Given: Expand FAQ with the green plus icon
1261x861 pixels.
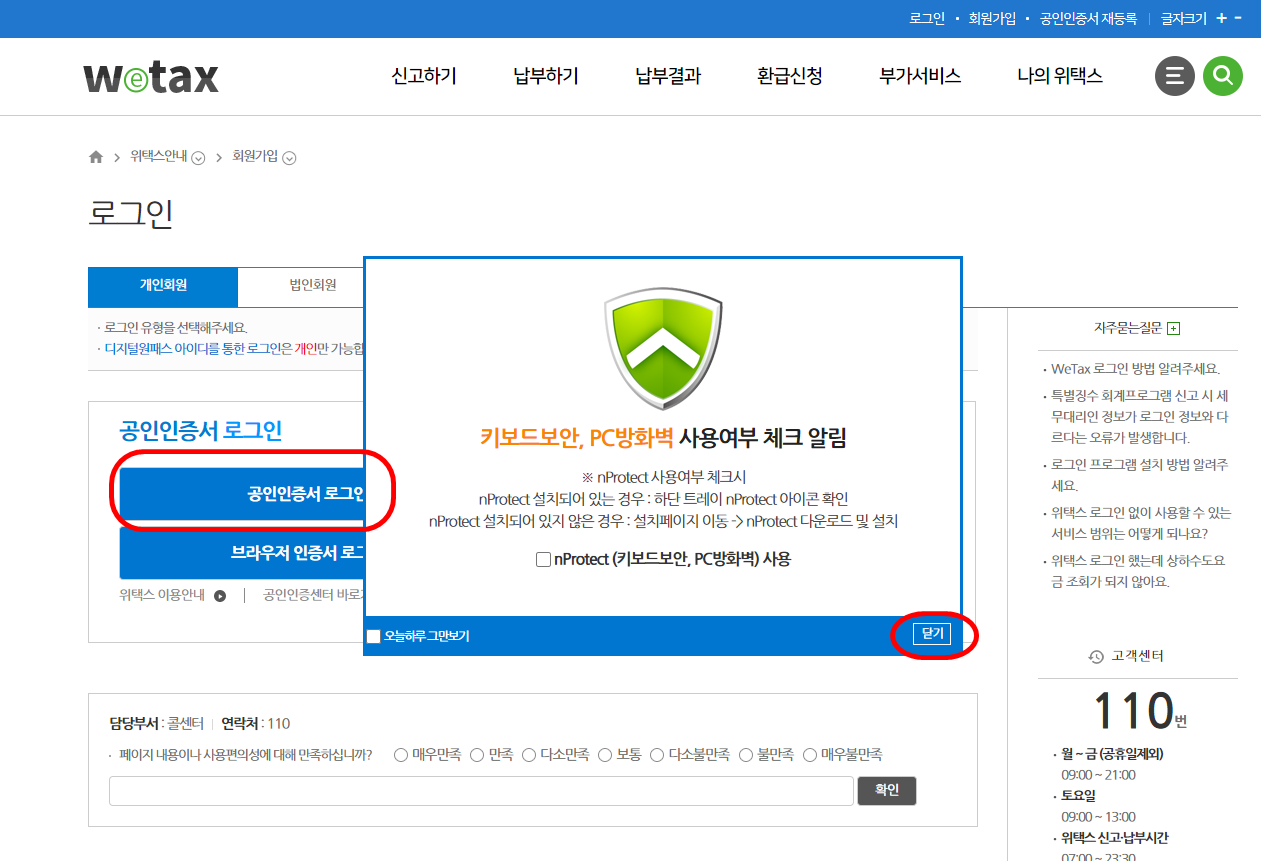Looking at the screenshot, I should point(1174,328).
